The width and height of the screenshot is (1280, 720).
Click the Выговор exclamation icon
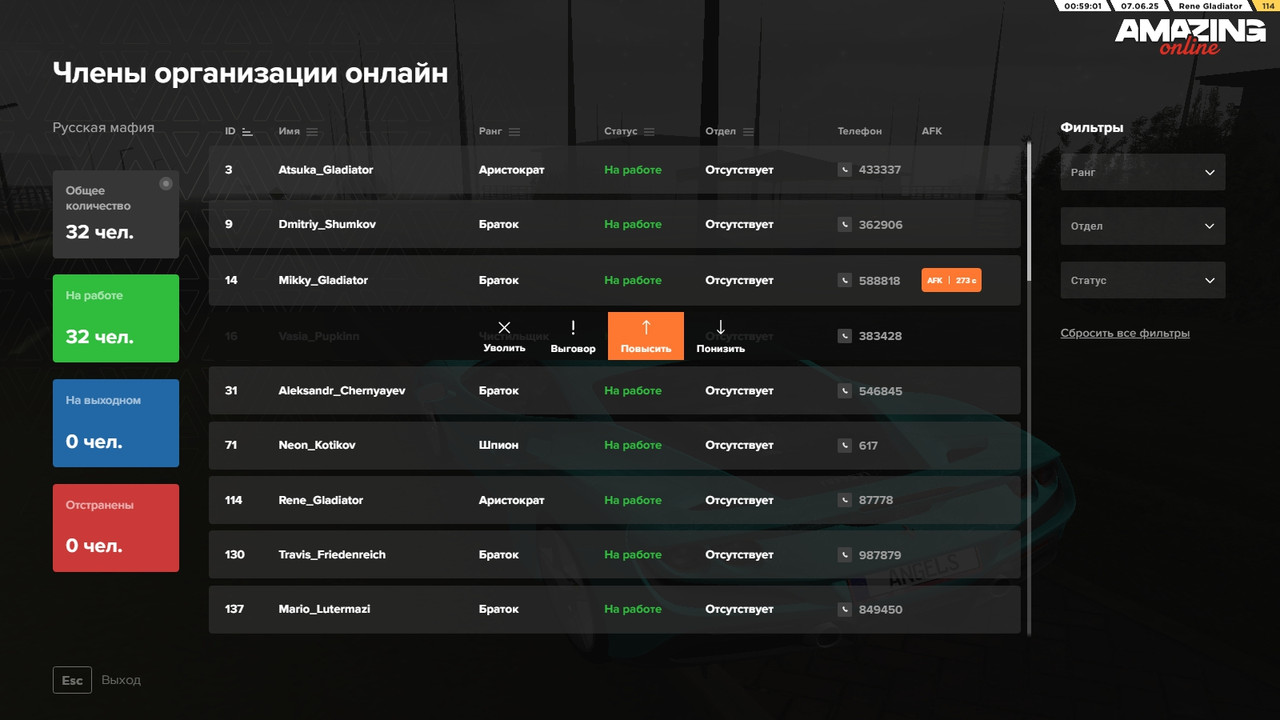(x=573, y=327)
